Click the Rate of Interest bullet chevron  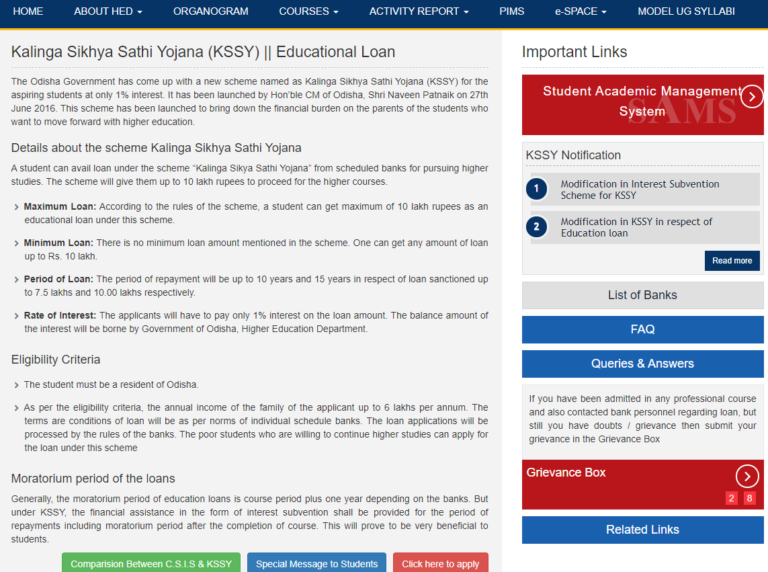[x=16, y=316]
